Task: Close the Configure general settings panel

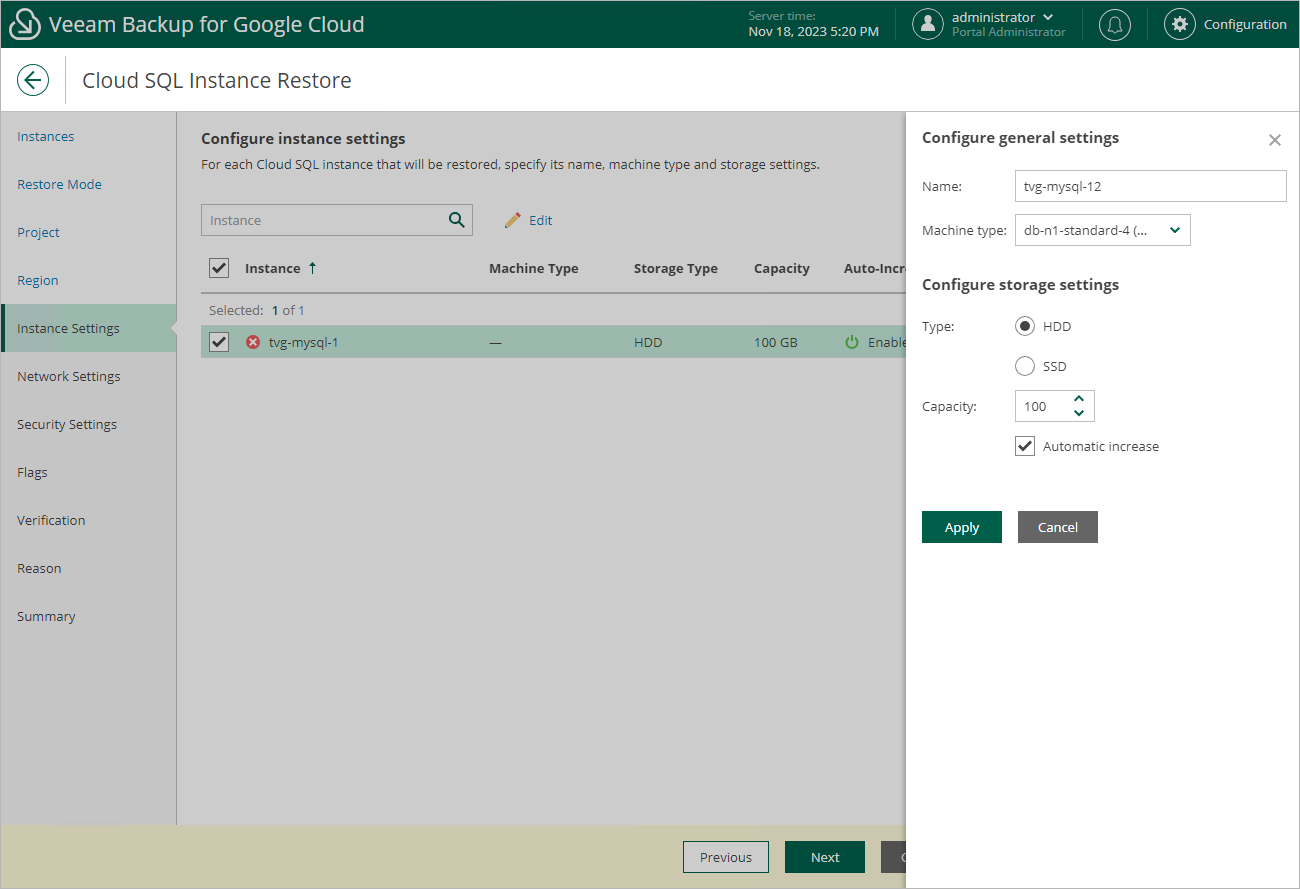Action: click(1274, 140)
